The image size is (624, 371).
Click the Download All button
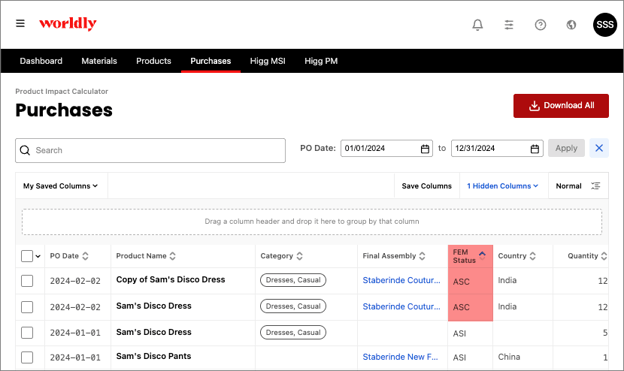[x=561, y=106]
